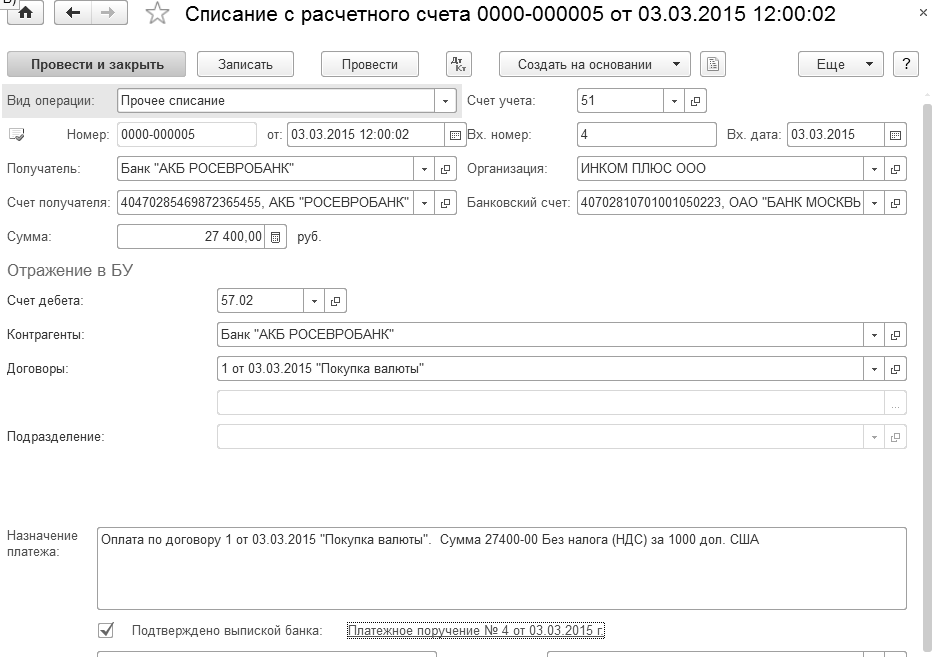The image size is (936, 657).
Task: Click Записать button
Action: coord(245,64)
